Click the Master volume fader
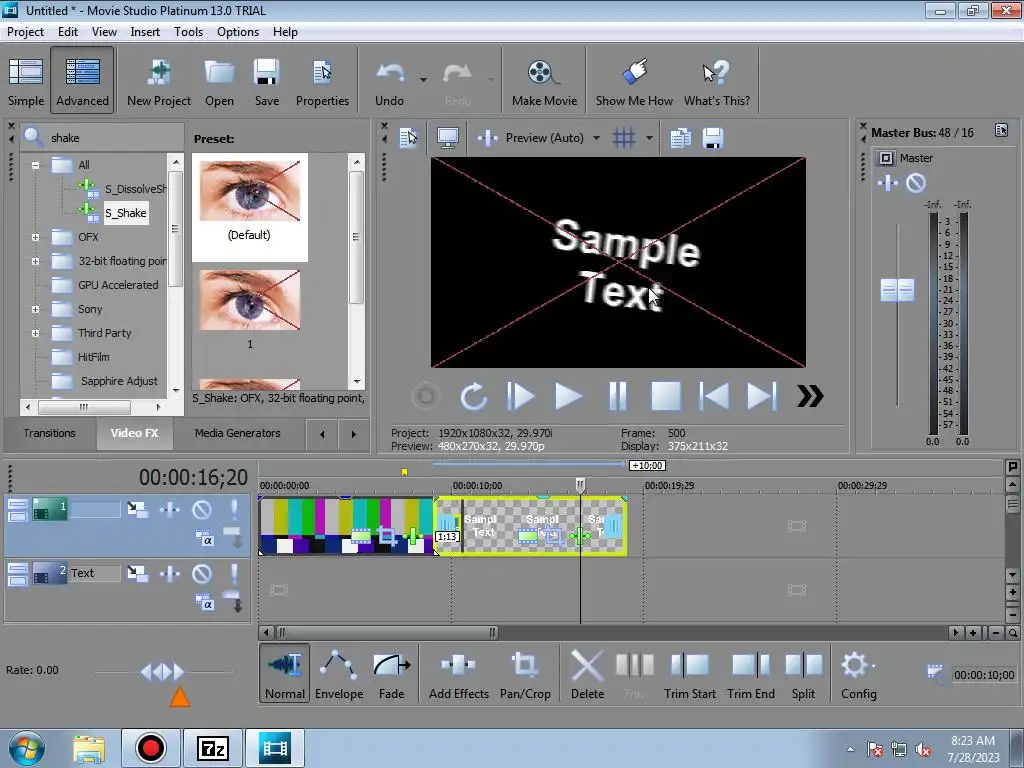 (x=897, y=290)
